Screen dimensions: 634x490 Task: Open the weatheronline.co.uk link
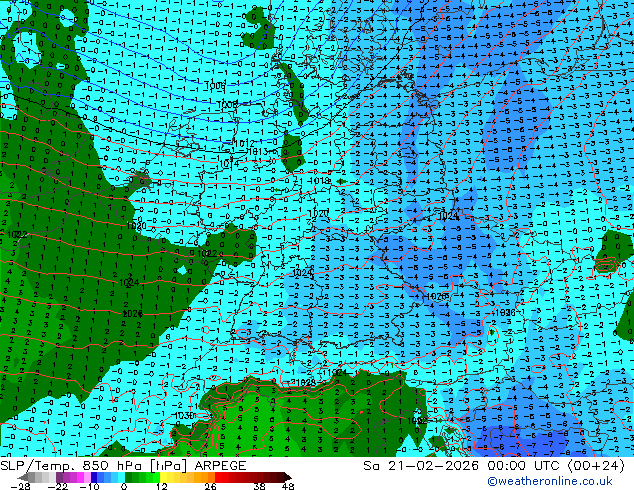point(550,481)
